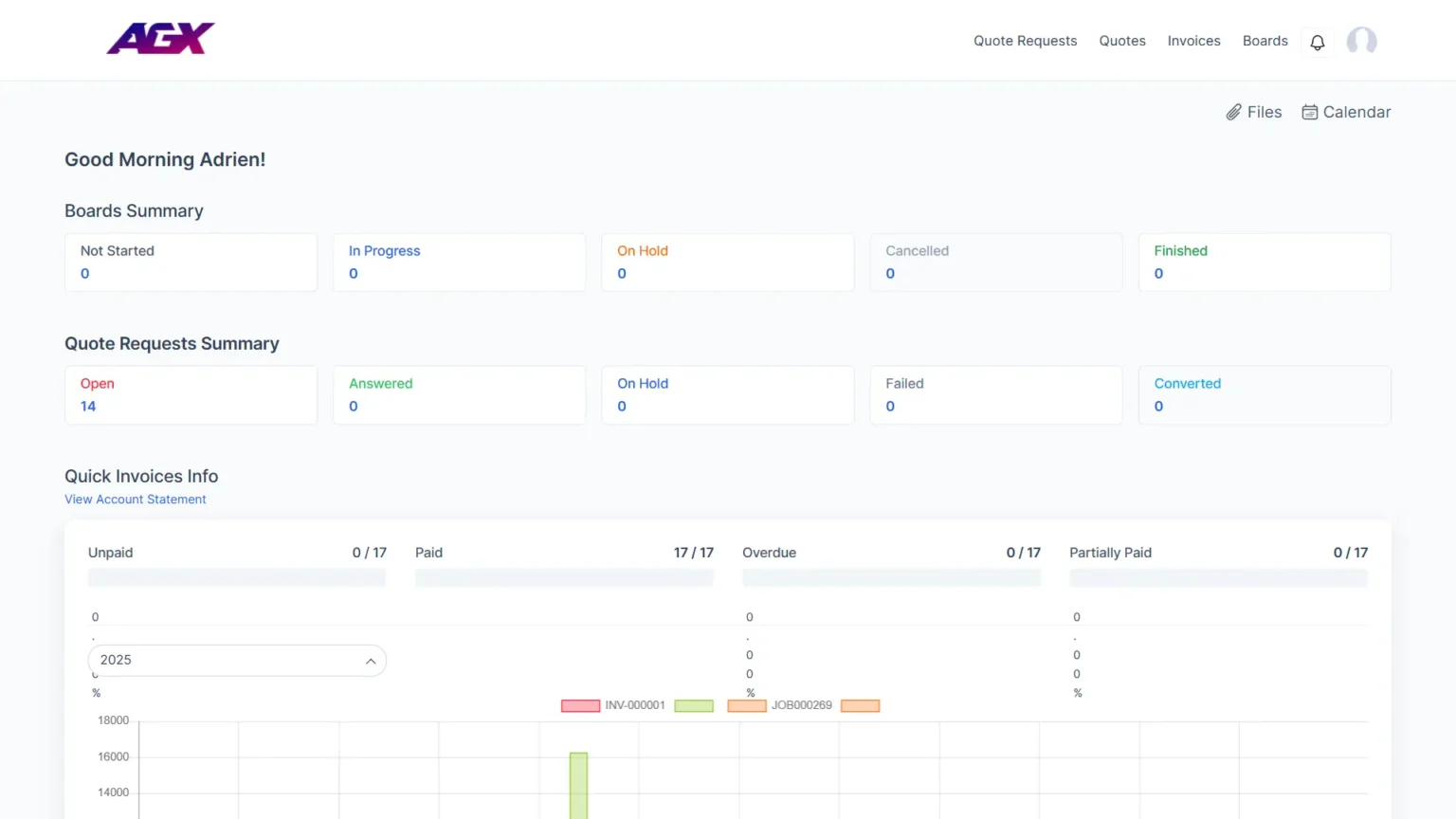Click the green bar in the invoice chart

(578, 785)
